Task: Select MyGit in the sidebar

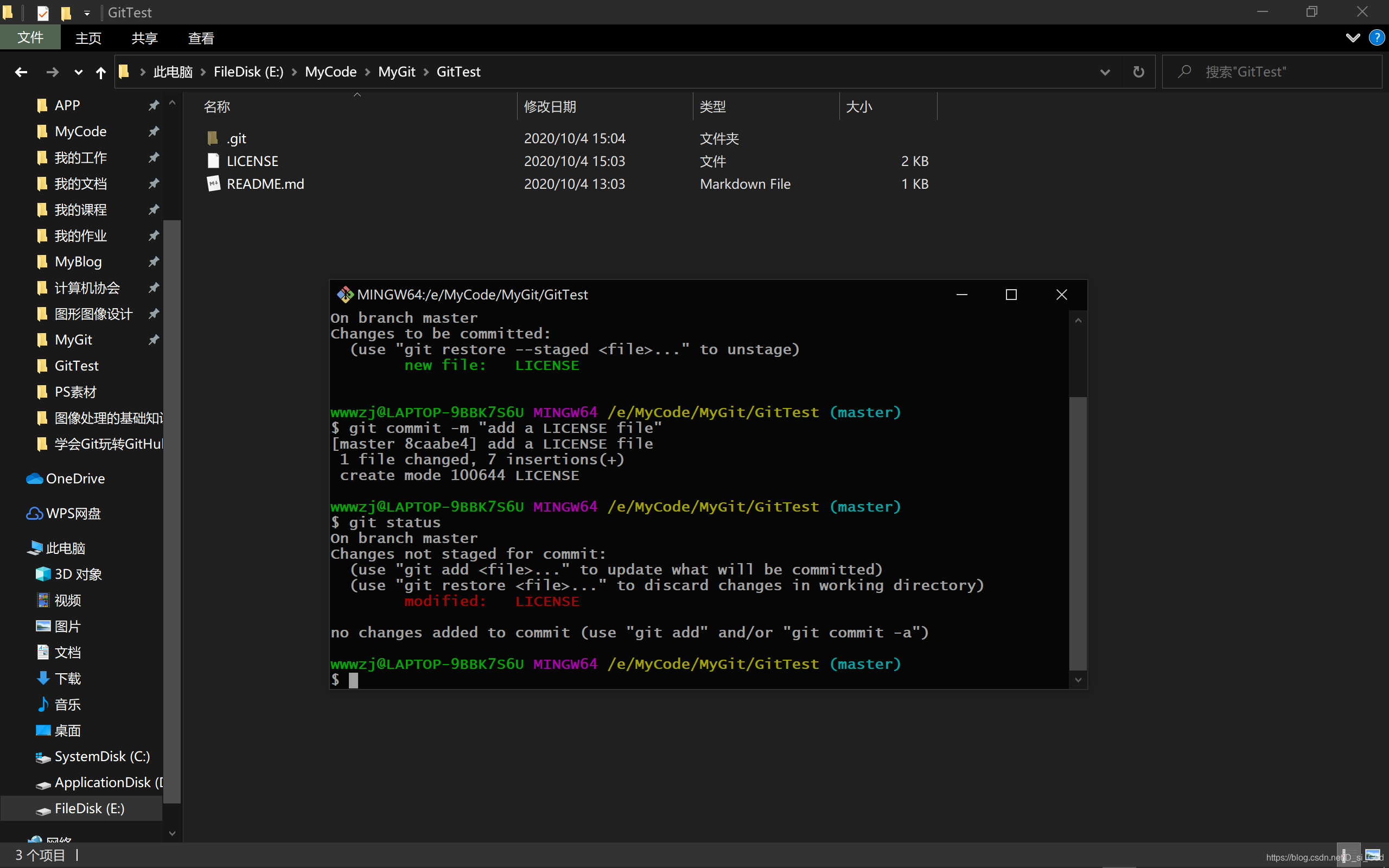Action: point(73,340)
